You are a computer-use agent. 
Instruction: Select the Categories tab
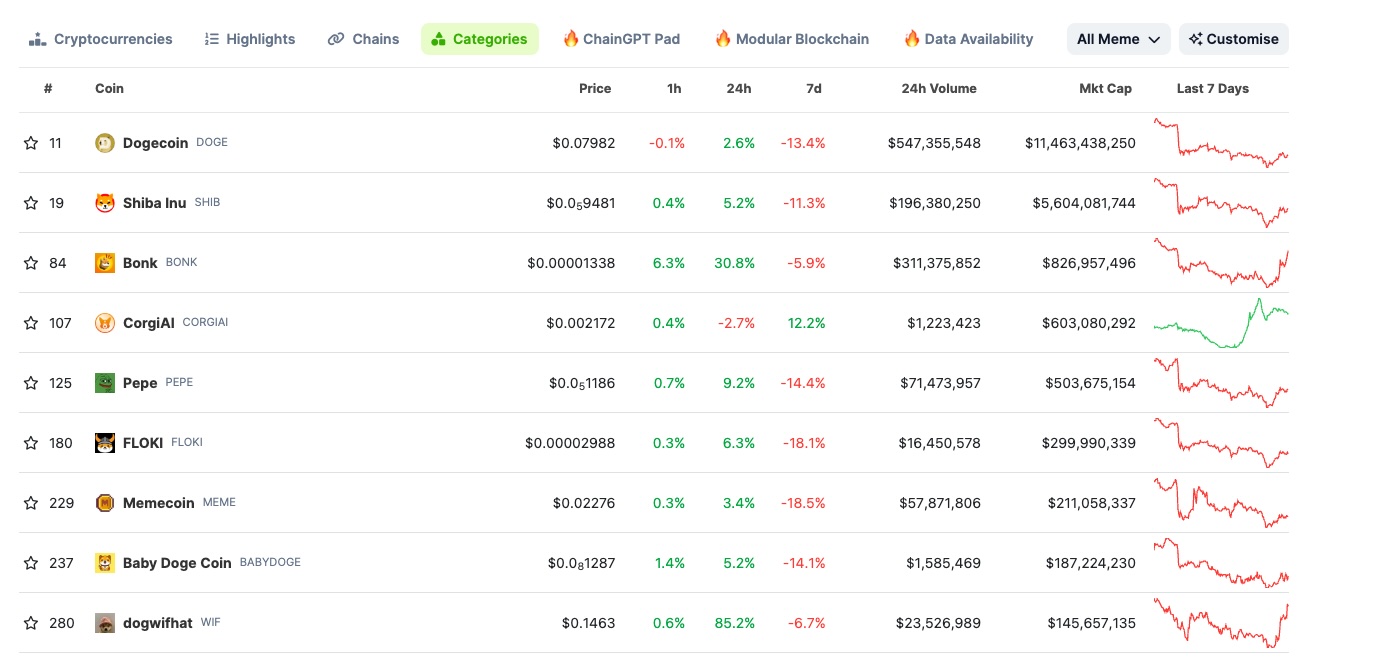tap(480, 39)
